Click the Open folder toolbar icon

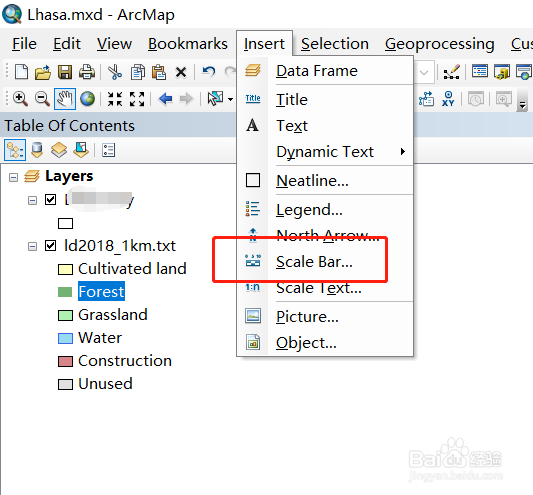pos(43,72)
